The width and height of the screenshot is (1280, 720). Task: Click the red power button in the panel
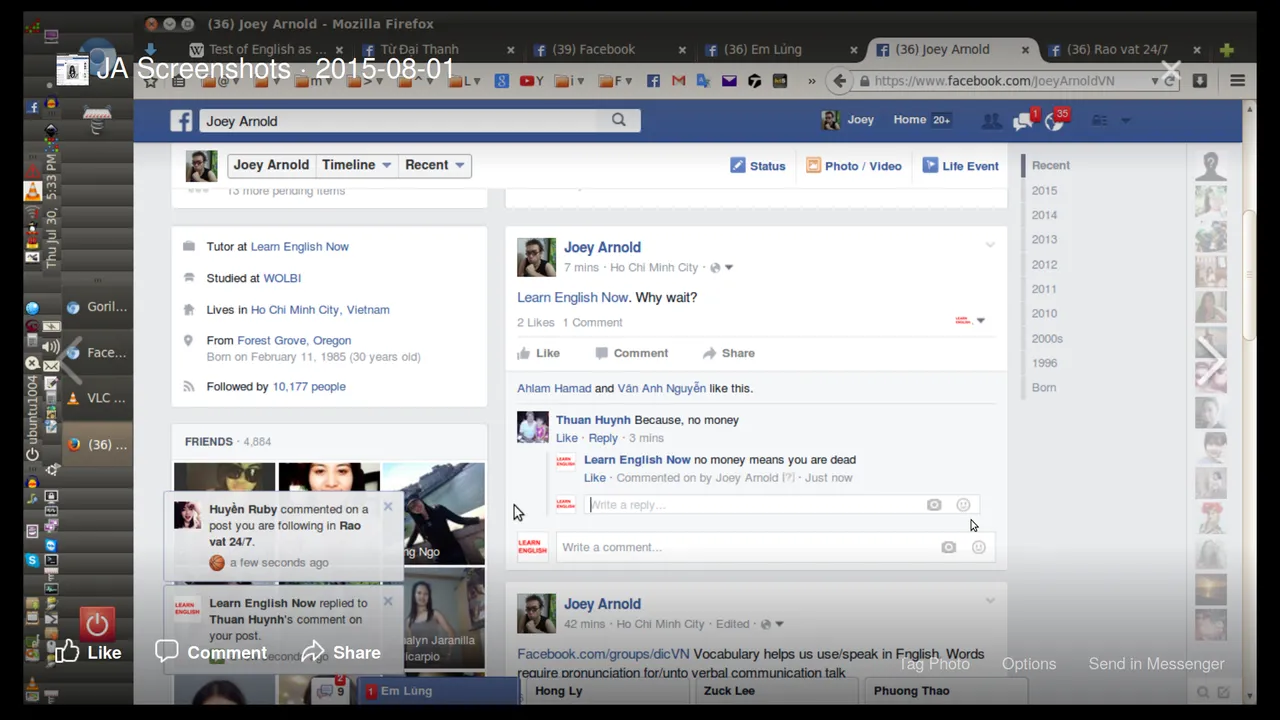click(x=97, y=626)
